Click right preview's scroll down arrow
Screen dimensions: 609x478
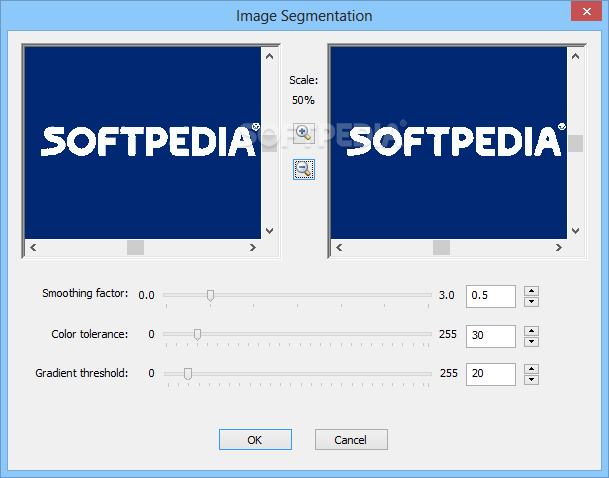[x=575, y=231]
